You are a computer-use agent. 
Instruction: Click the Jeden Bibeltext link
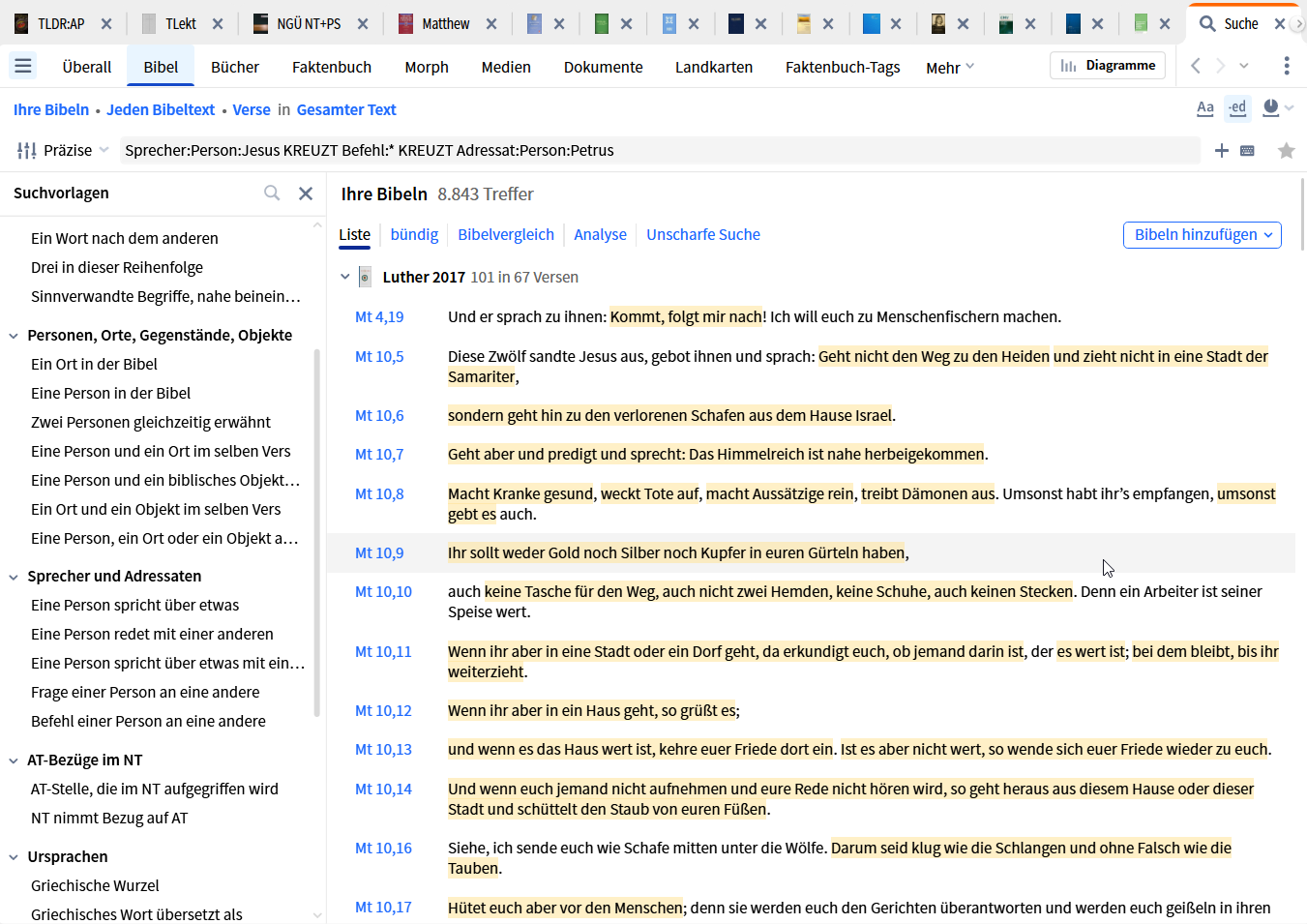pos(161,109)
